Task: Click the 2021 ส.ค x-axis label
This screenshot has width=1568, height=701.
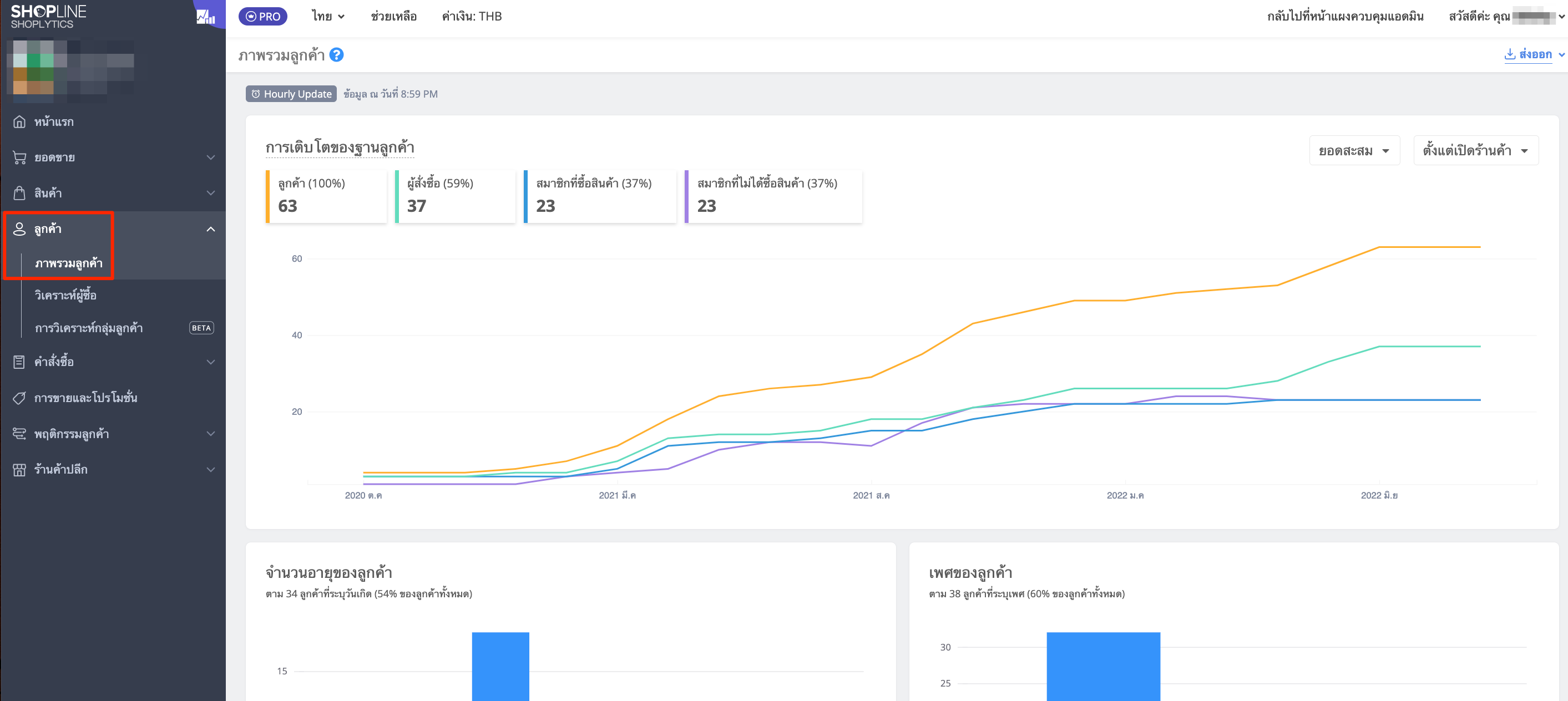Action: tap(871, 495)
